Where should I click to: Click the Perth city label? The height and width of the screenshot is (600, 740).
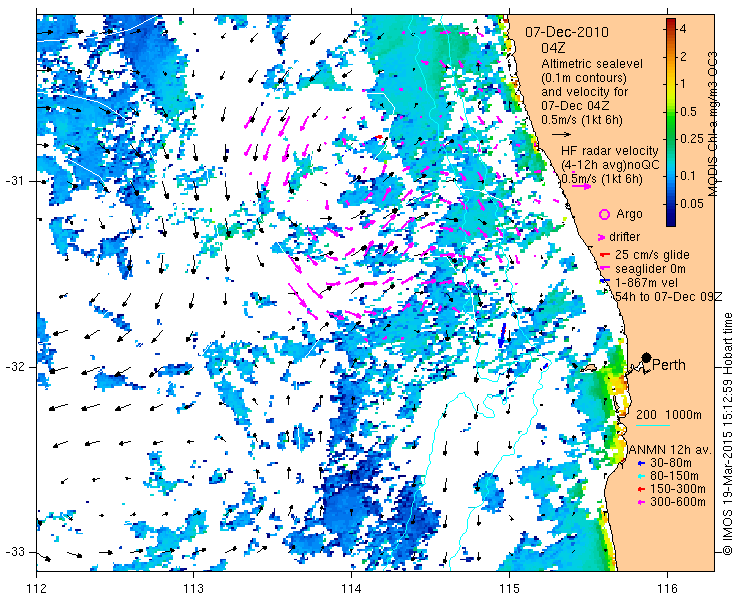tap(668, 365)
